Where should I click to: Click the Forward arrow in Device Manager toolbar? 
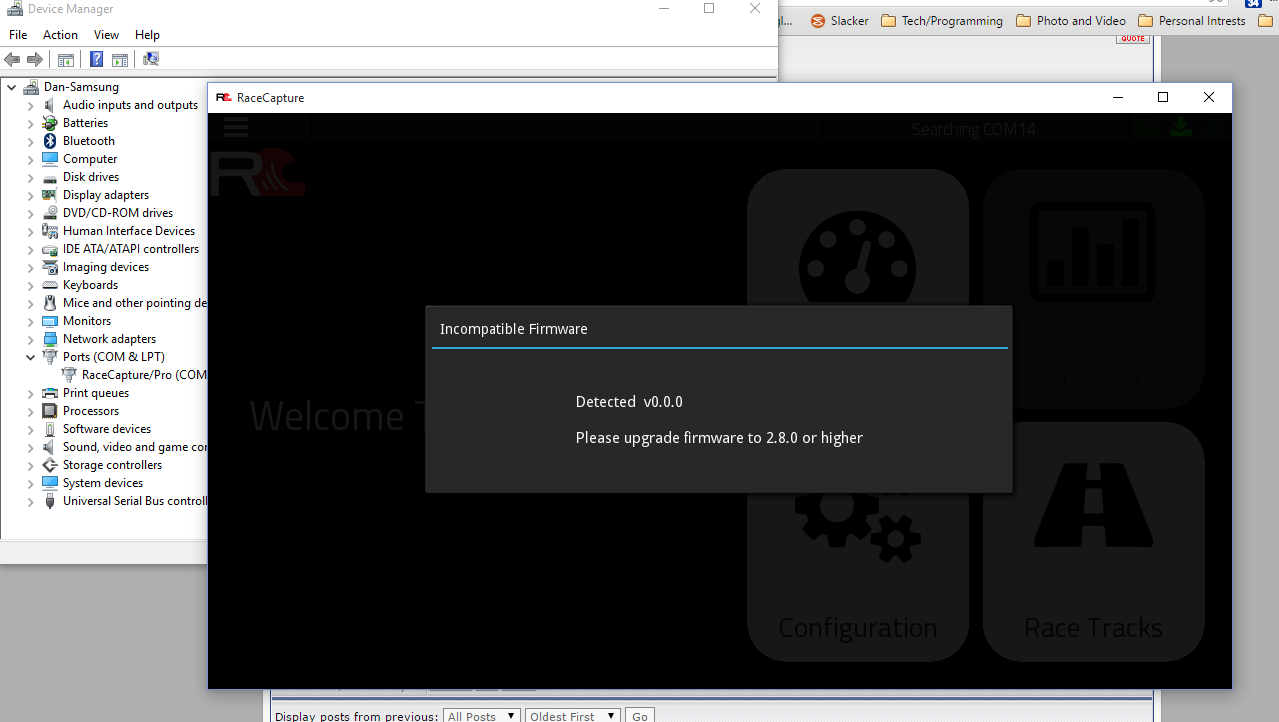tap(35, 59)
